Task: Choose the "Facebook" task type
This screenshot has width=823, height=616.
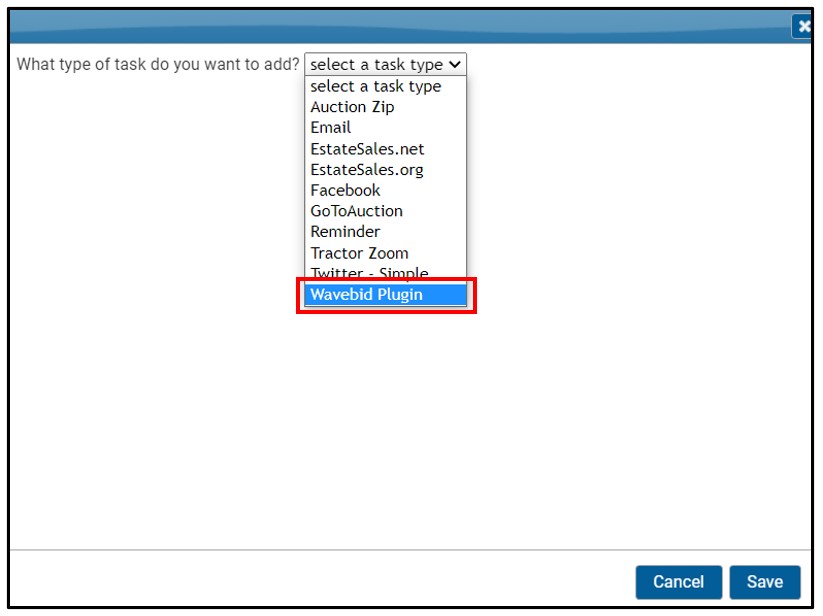Action: [x=341, y=190]
